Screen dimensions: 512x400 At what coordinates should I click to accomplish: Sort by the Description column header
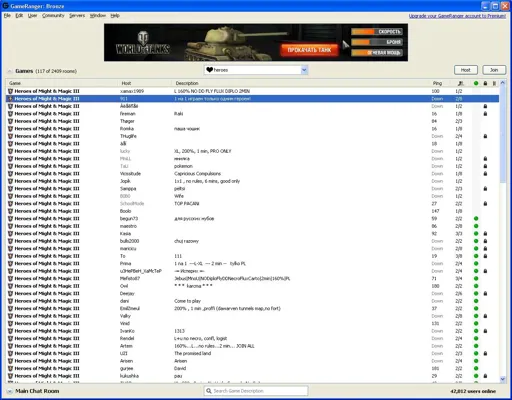(x=301, y=83)
